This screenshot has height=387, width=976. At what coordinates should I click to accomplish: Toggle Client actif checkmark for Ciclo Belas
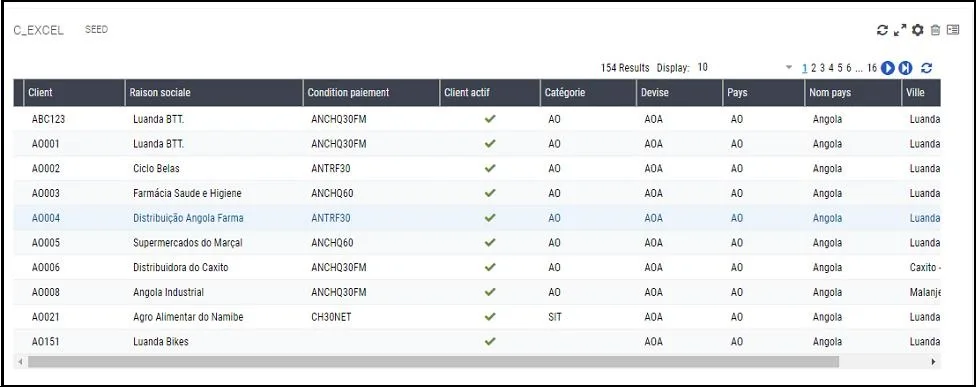tap(490, 168)
